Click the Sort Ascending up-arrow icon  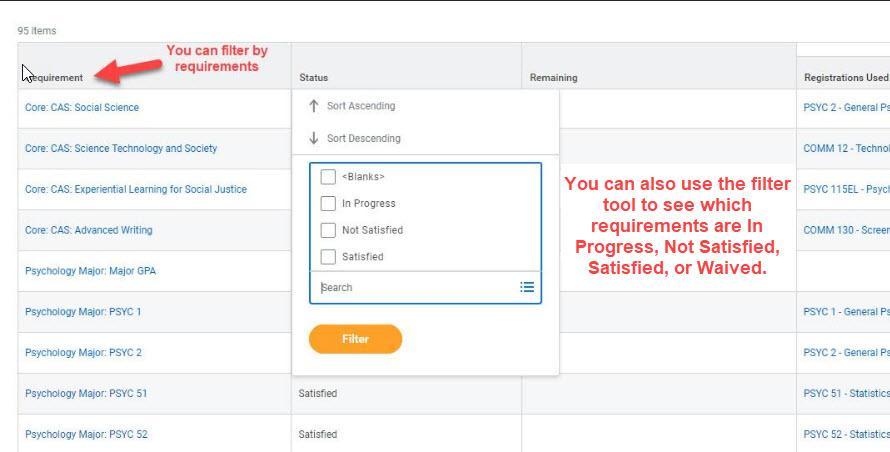pos(314,106)
